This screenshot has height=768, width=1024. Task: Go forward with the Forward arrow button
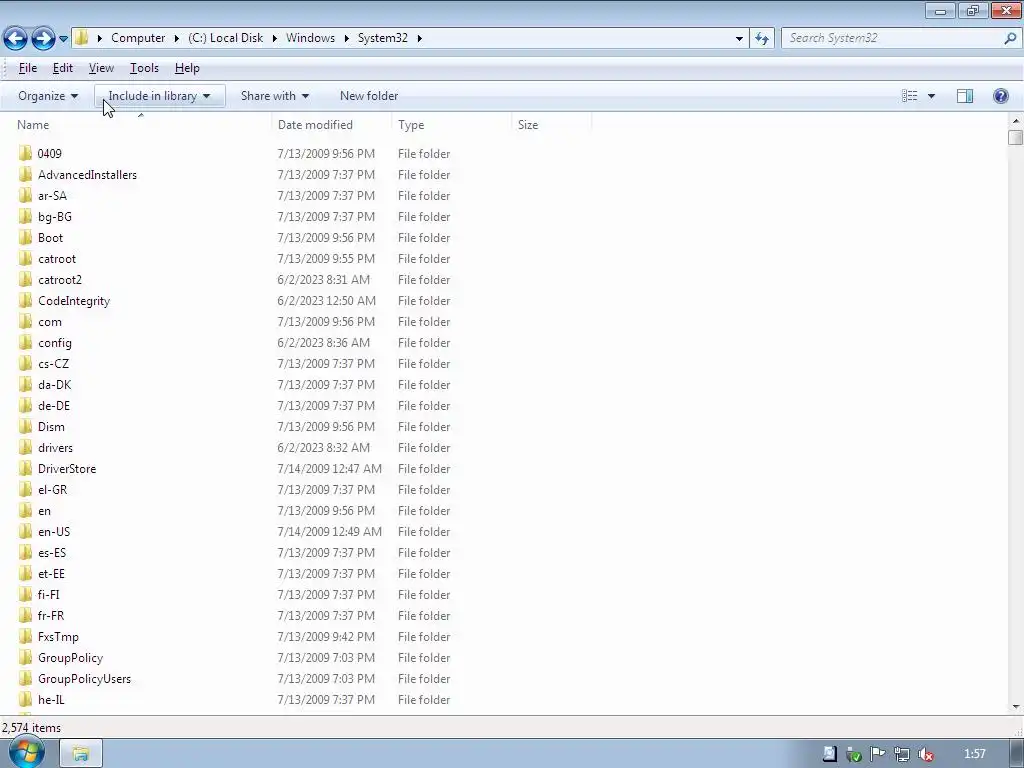point(44,39)
